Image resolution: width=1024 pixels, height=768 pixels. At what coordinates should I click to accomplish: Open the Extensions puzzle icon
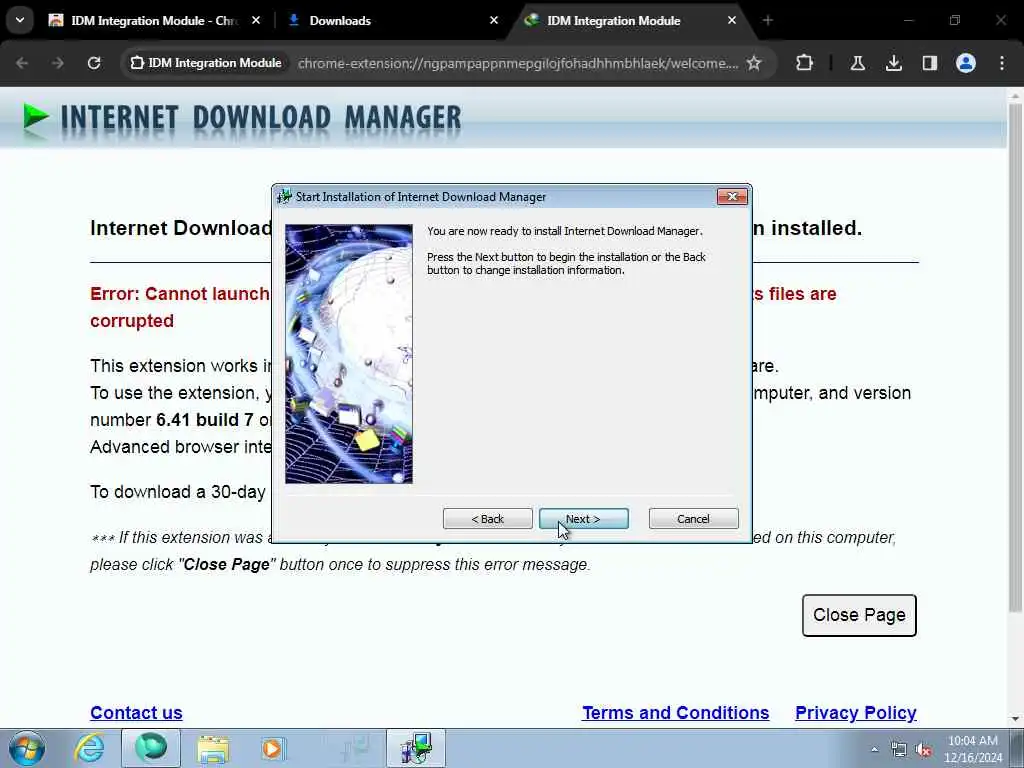coord(804,63)
